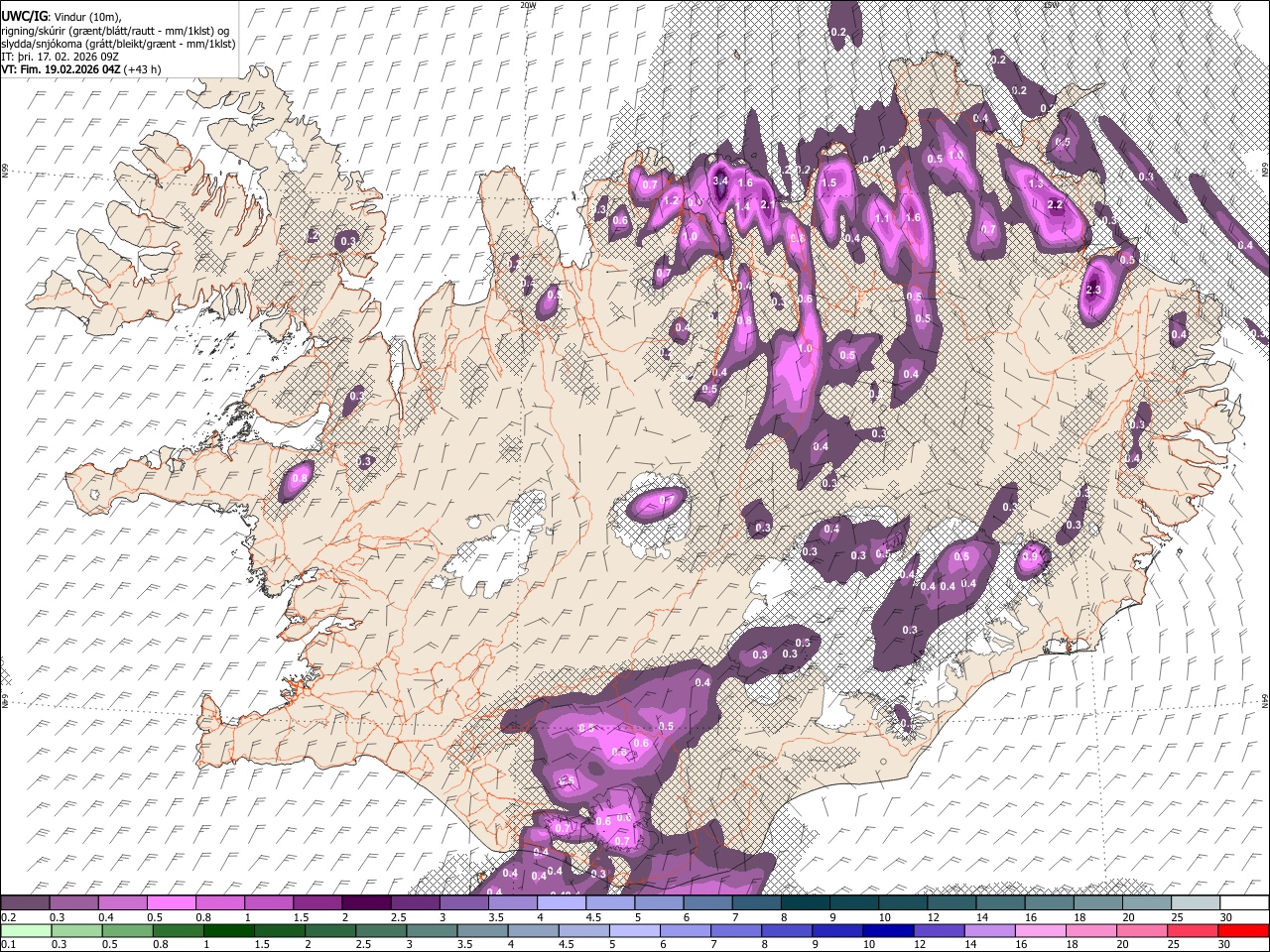Click the 2.2 precipitation value on the map

pyautogui.click(x=1056, y=205)
